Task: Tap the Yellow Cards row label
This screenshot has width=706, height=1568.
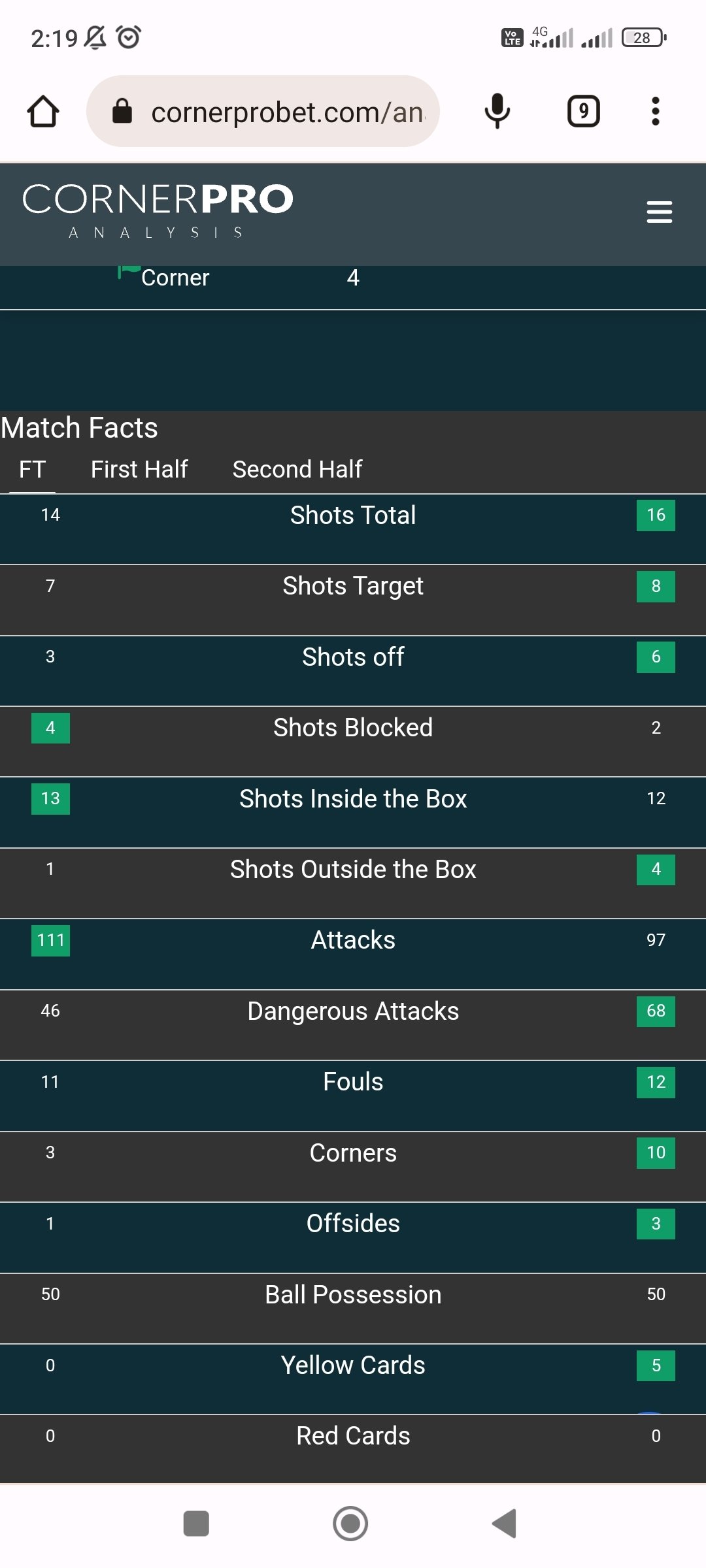Action: (x=353, y=1365)
